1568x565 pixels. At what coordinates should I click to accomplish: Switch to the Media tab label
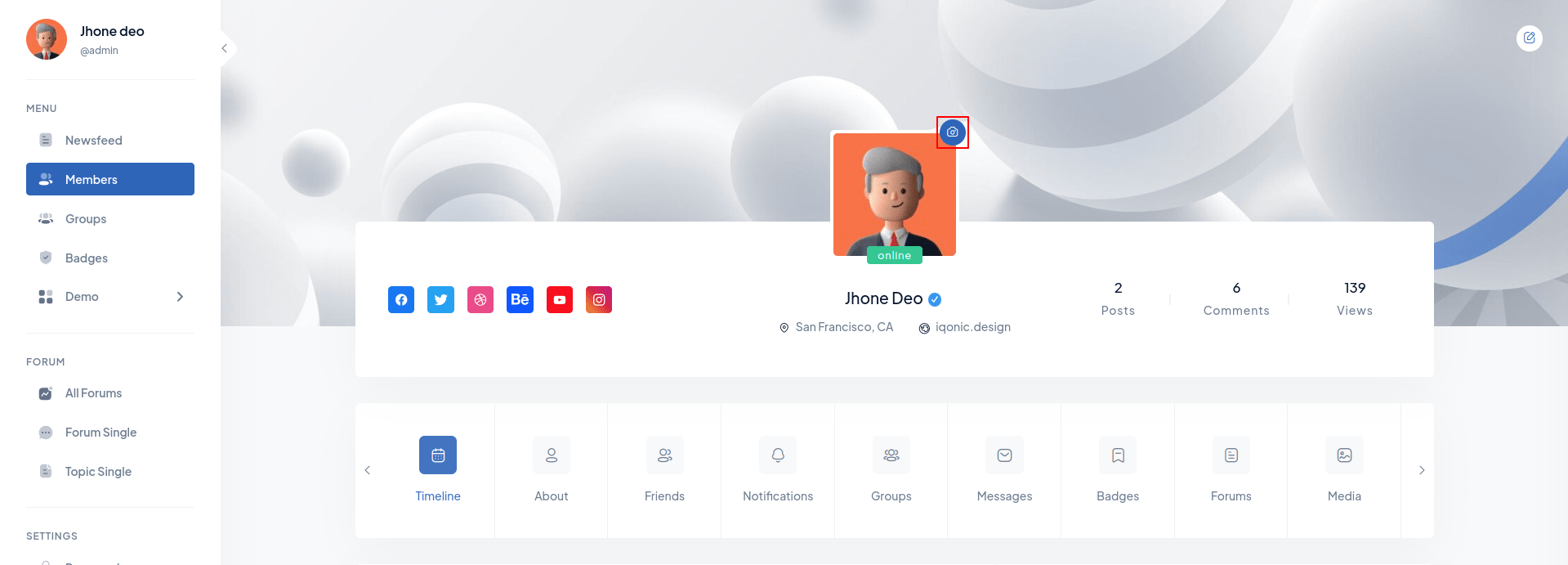(1345, 496)
